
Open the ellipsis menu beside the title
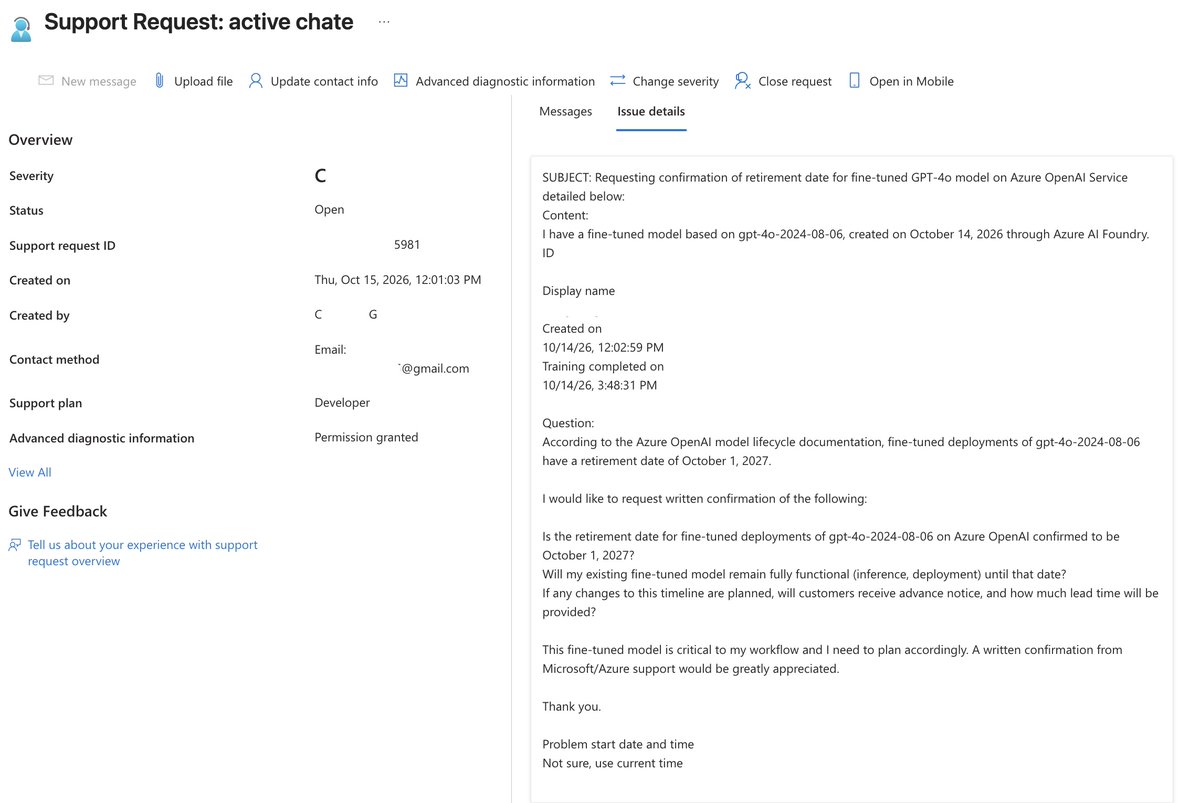coord(384,22)
